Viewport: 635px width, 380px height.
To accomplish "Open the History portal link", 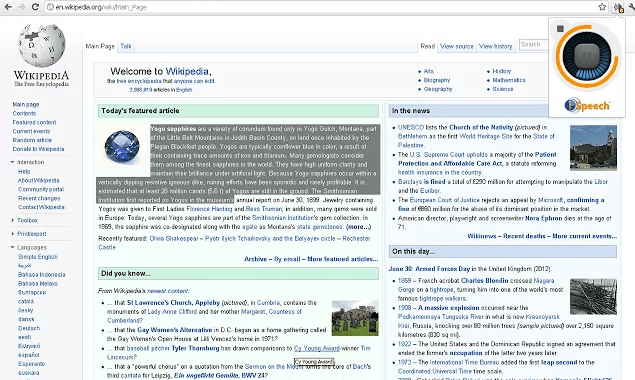I will (502, 71).
